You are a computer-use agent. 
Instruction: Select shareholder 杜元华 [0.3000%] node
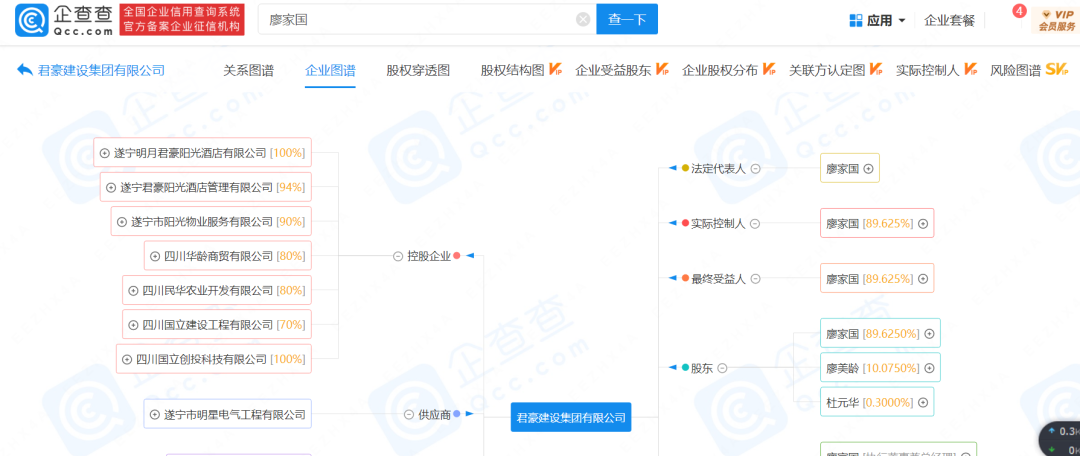(x=878, y=402)
